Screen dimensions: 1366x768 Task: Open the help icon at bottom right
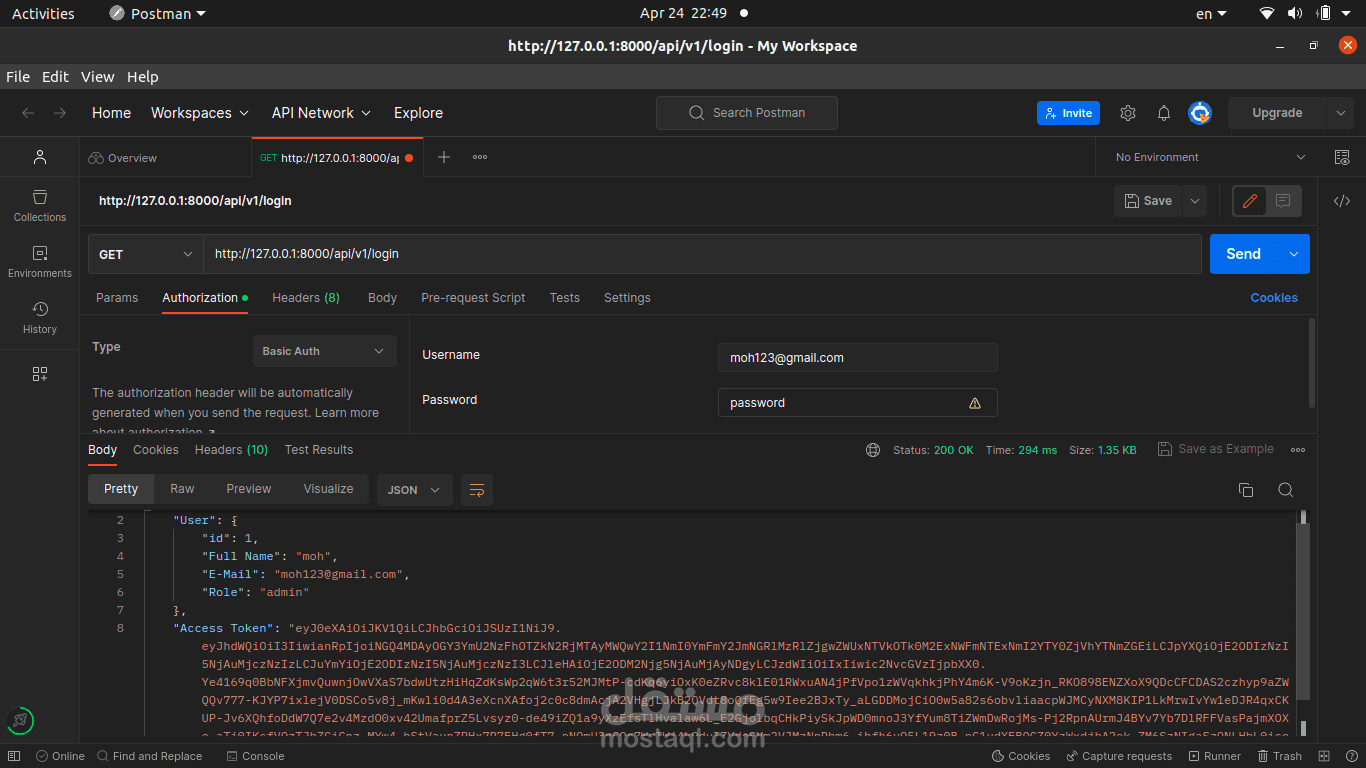1350,756
